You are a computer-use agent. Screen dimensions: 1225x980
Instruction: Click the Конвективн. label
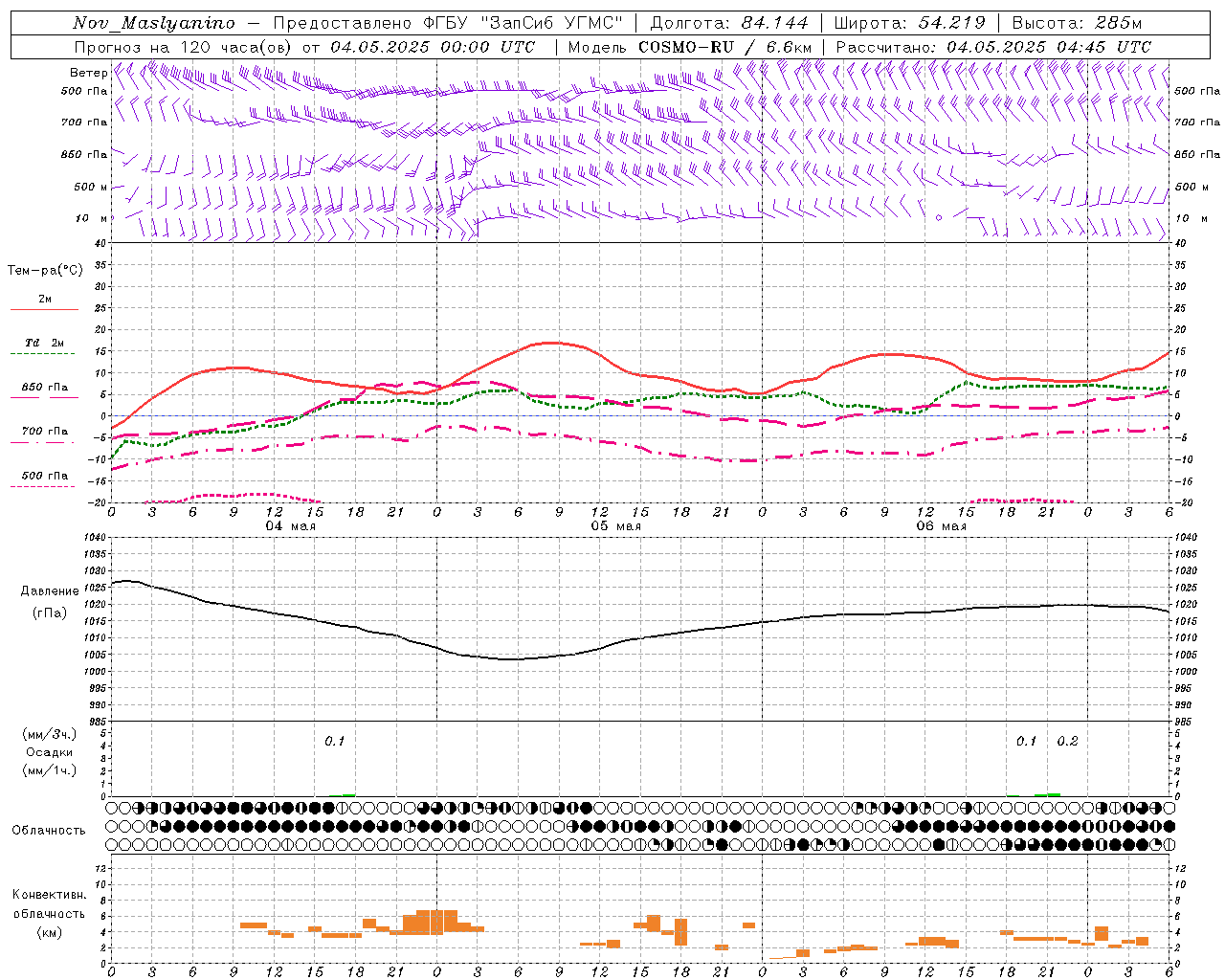click(x=49, y=895)
